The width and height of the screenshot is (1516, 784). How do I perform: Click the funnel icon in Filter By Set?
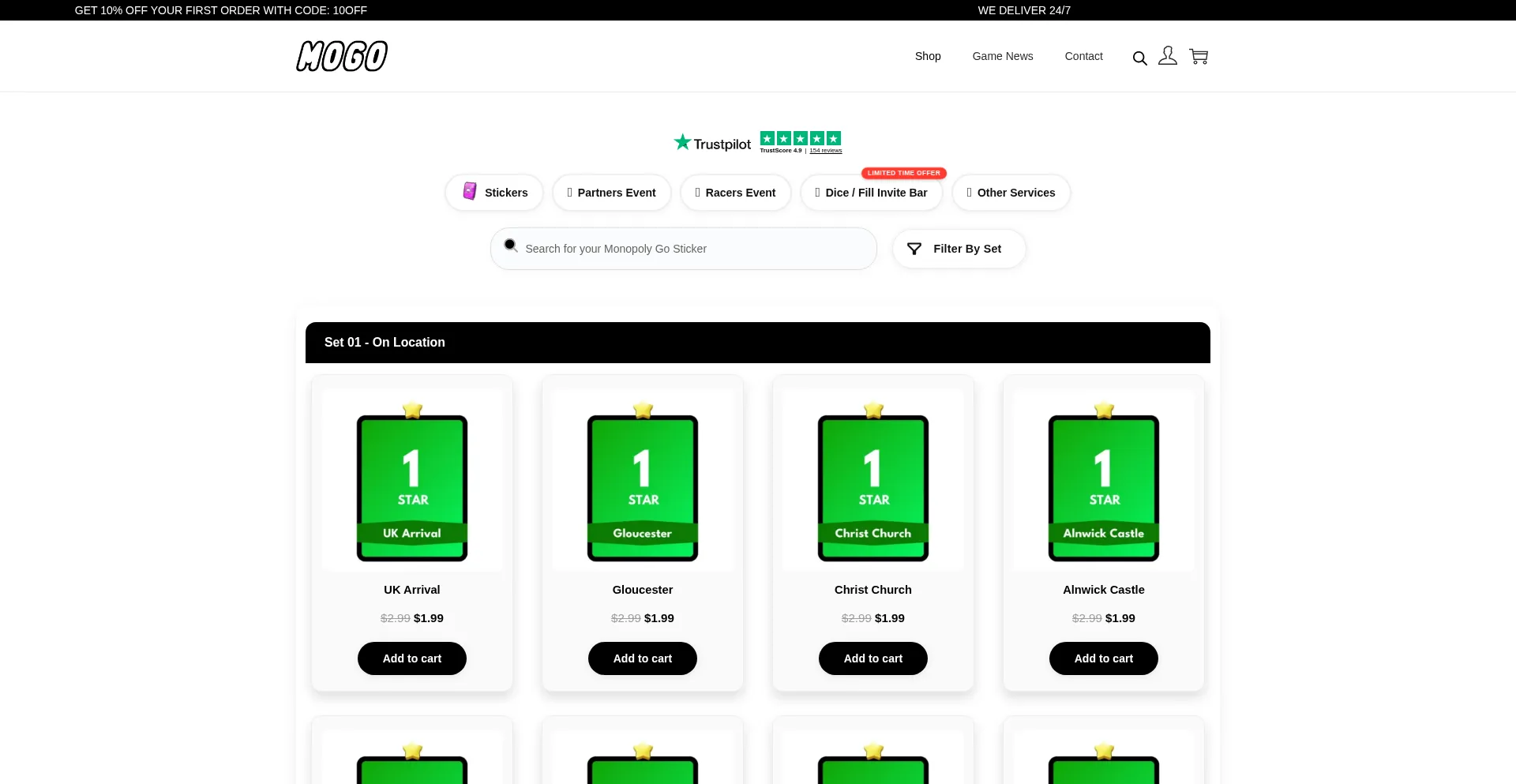coord(914,249)
